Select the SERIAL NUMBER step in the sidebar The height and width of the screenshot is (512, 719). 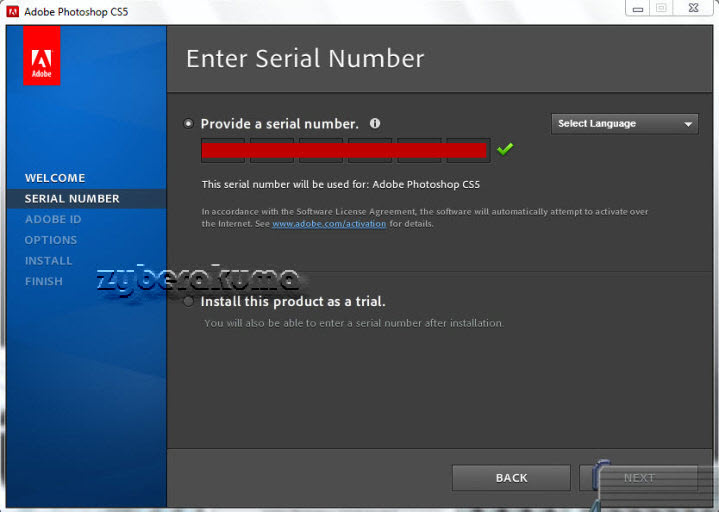[72, 198]
